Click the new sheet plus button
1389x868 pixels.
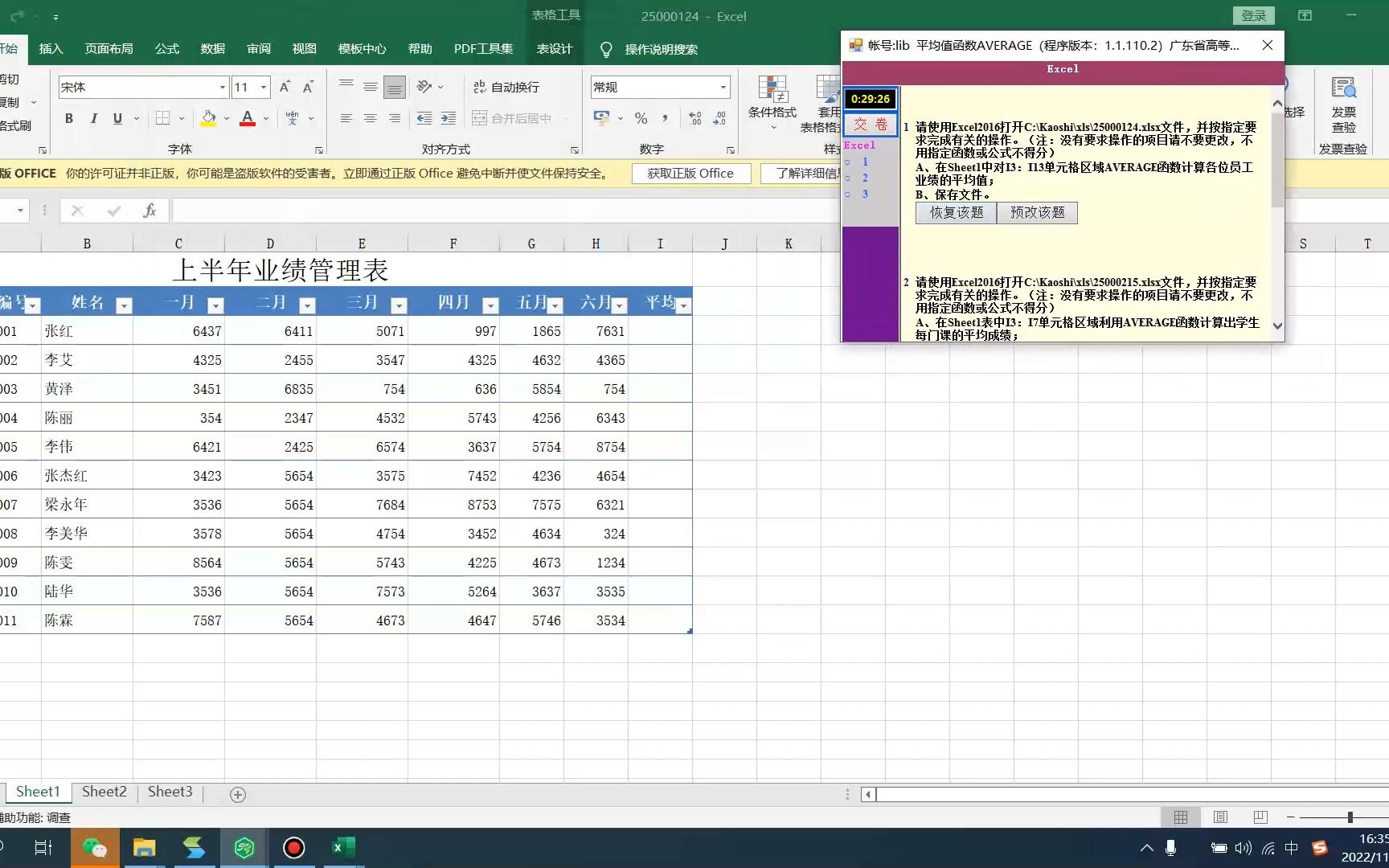point(237,795)
